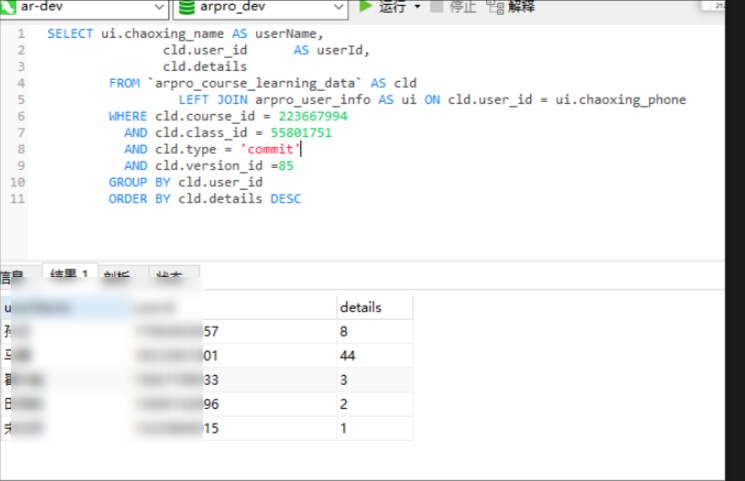The height and width of the screenshot is (481, 745).
Task: Select the userId cell ending in 33
Action: pyautogui.click(x=235, y=380)
